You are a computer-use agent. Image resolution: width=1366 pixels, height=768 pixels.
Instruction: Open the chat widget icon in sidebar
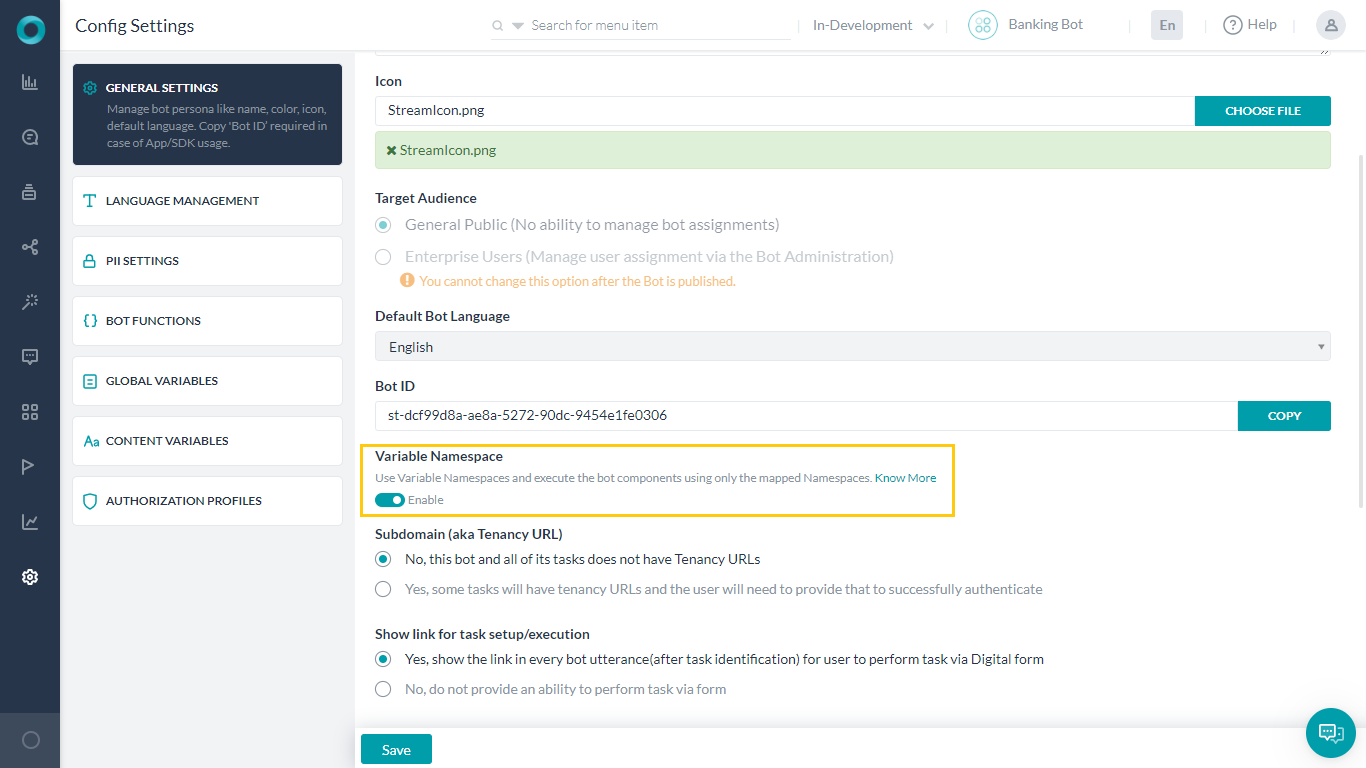point(29,357)
